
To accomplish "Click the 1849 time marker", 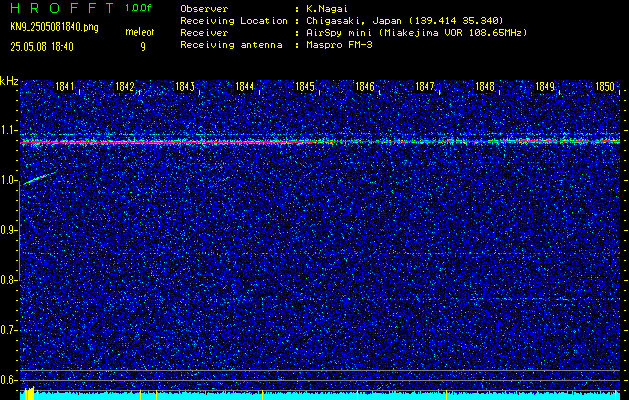I will (x=545, y=87).
